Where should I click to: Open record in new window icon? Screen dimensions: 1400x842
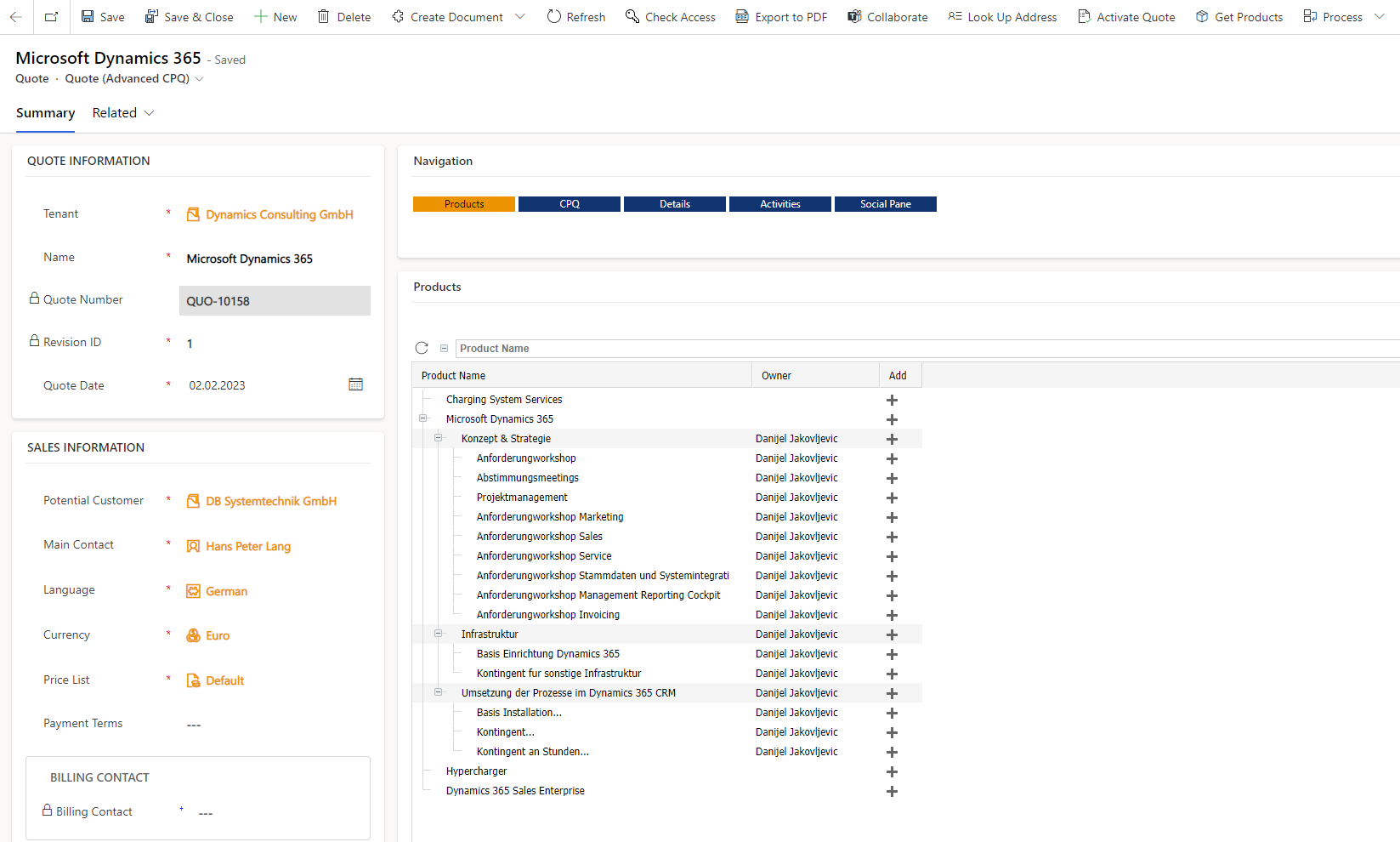(51, 17)
